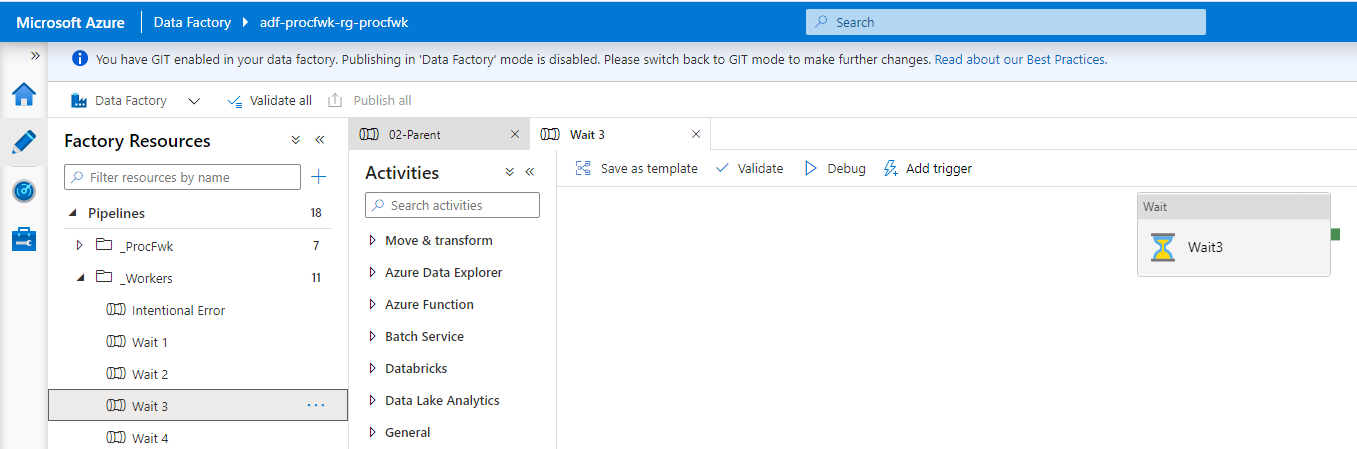Expand the left navigation rail

click(x=35, y=56)
